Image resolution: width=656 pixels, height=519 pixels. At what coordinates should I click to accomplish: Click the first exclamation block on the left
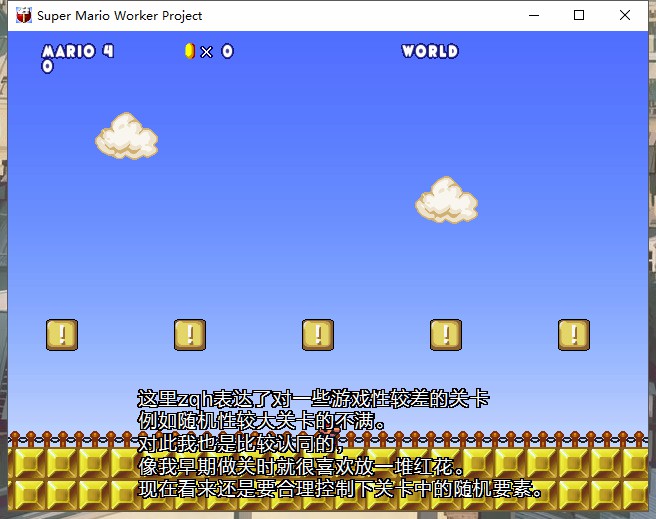click(x=62, y=335)
